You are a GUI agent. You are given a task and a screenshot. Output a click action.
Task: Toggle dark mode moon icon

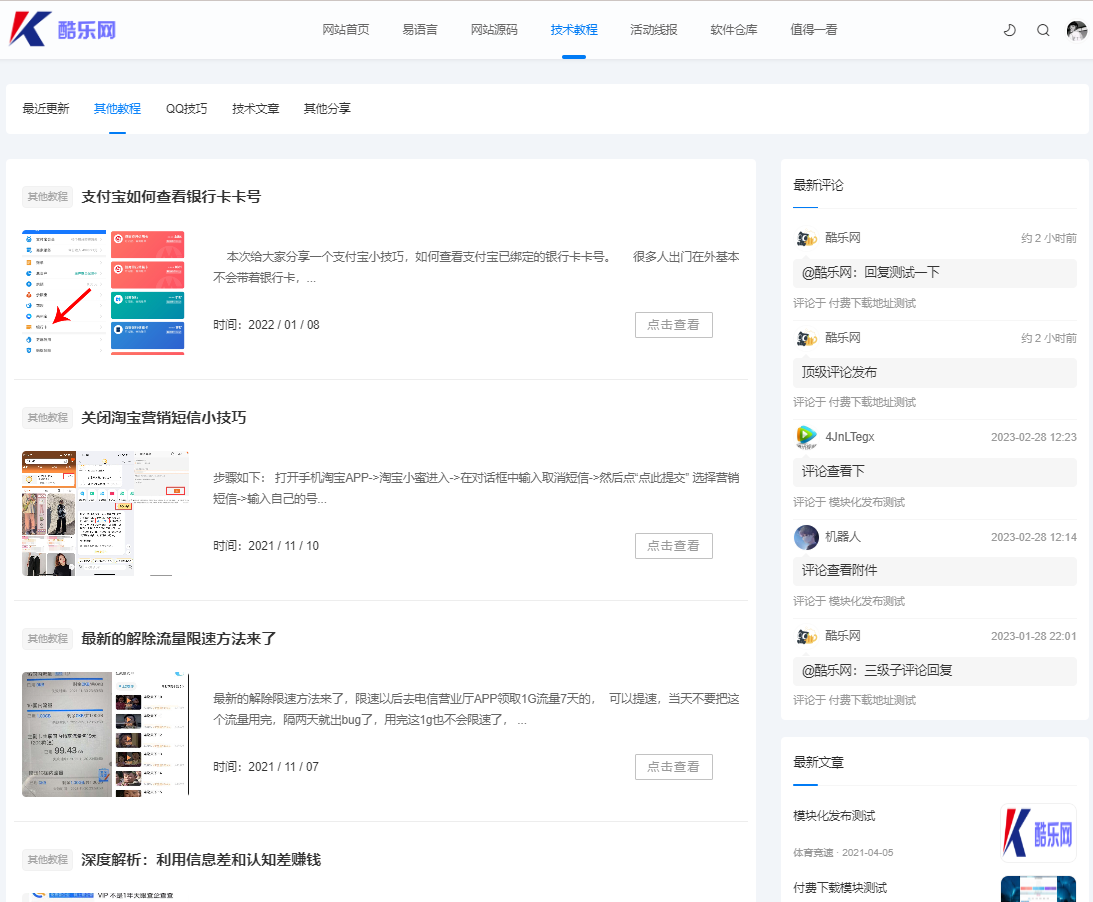[x=1009, y=30]
